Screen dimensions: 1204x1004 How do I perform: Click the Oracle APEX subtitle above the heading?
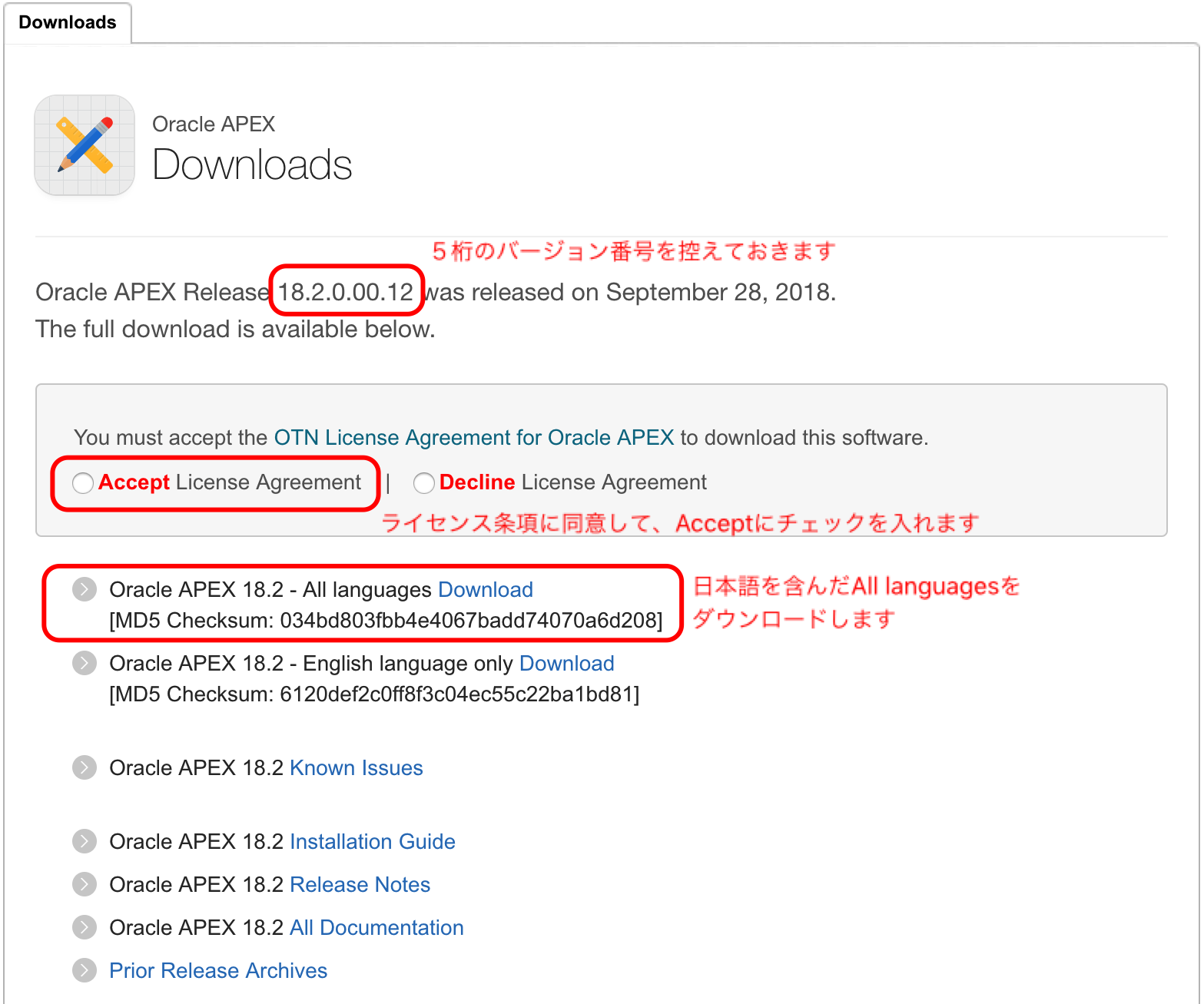tap(214, 124)
